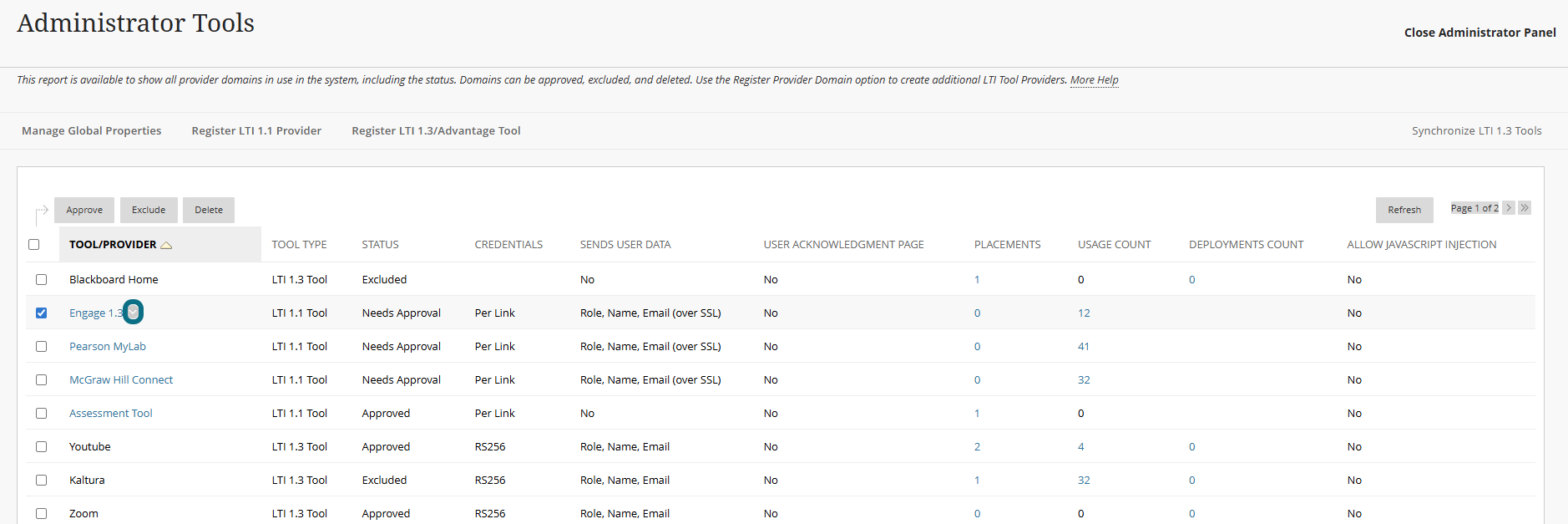Open Register LTI 1.3/Advantage Tool
This screenshot has height=524, width=1568.
(x=436, y=130)
